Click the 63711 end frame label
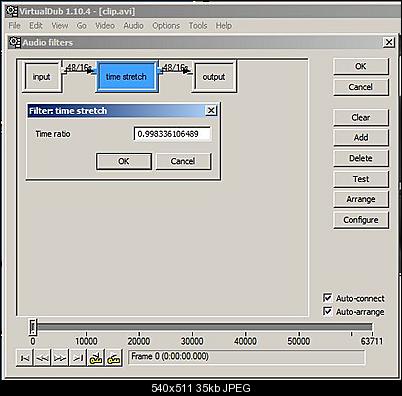 (x=372, y=341)
